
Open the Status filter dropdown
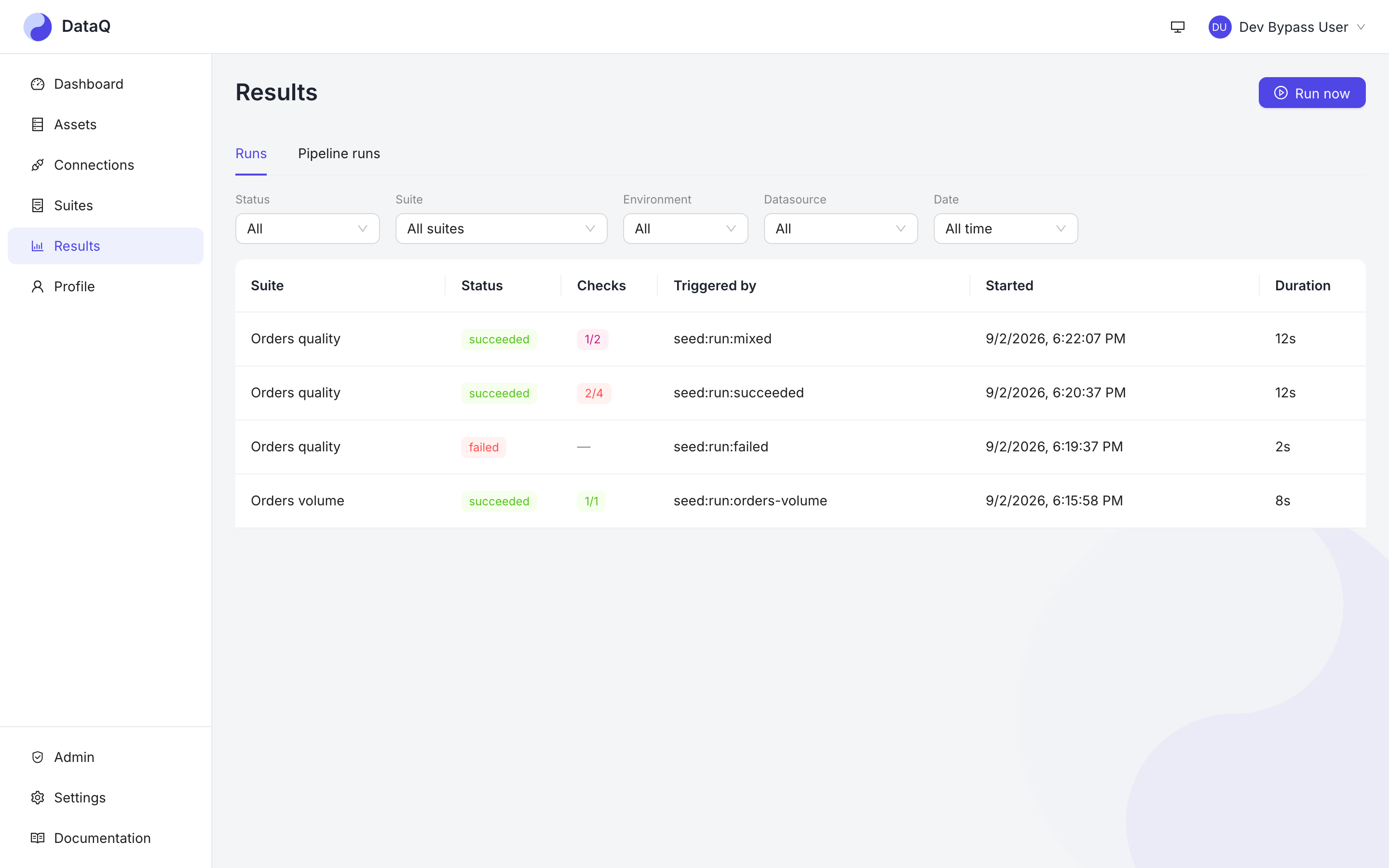(x=308, y=229)
